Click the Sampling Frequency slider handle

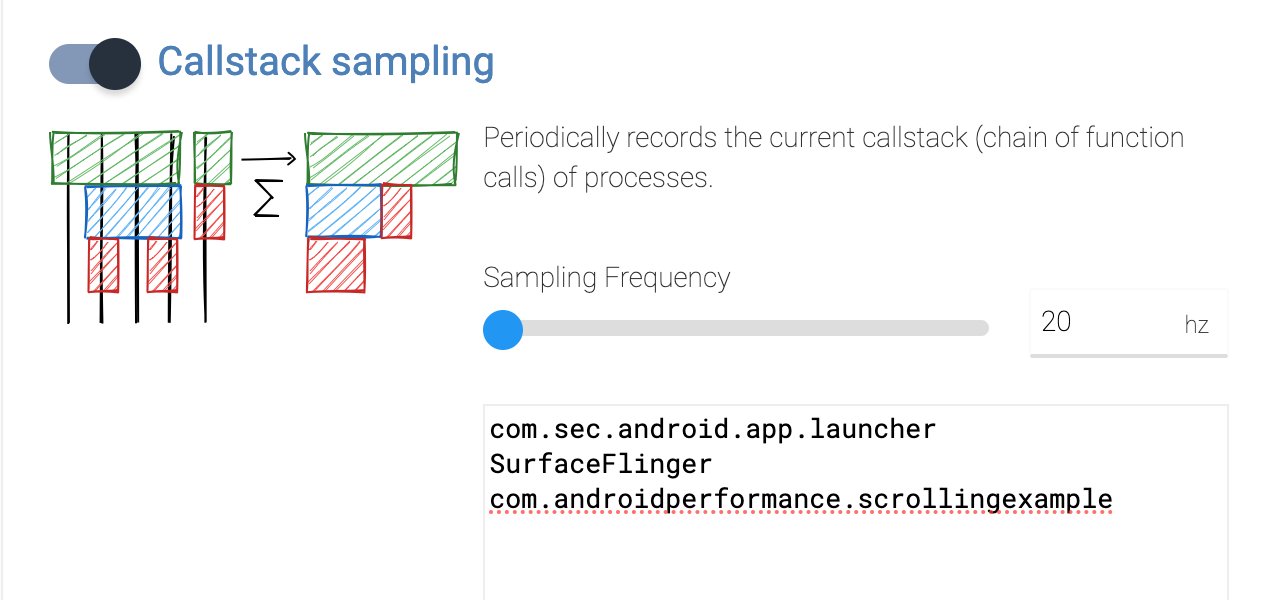point(503,329)
